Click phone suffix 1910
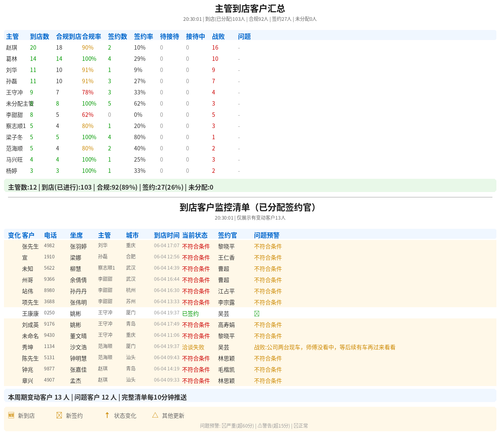This screenshot has width=500, height=448. click(49, 257)
